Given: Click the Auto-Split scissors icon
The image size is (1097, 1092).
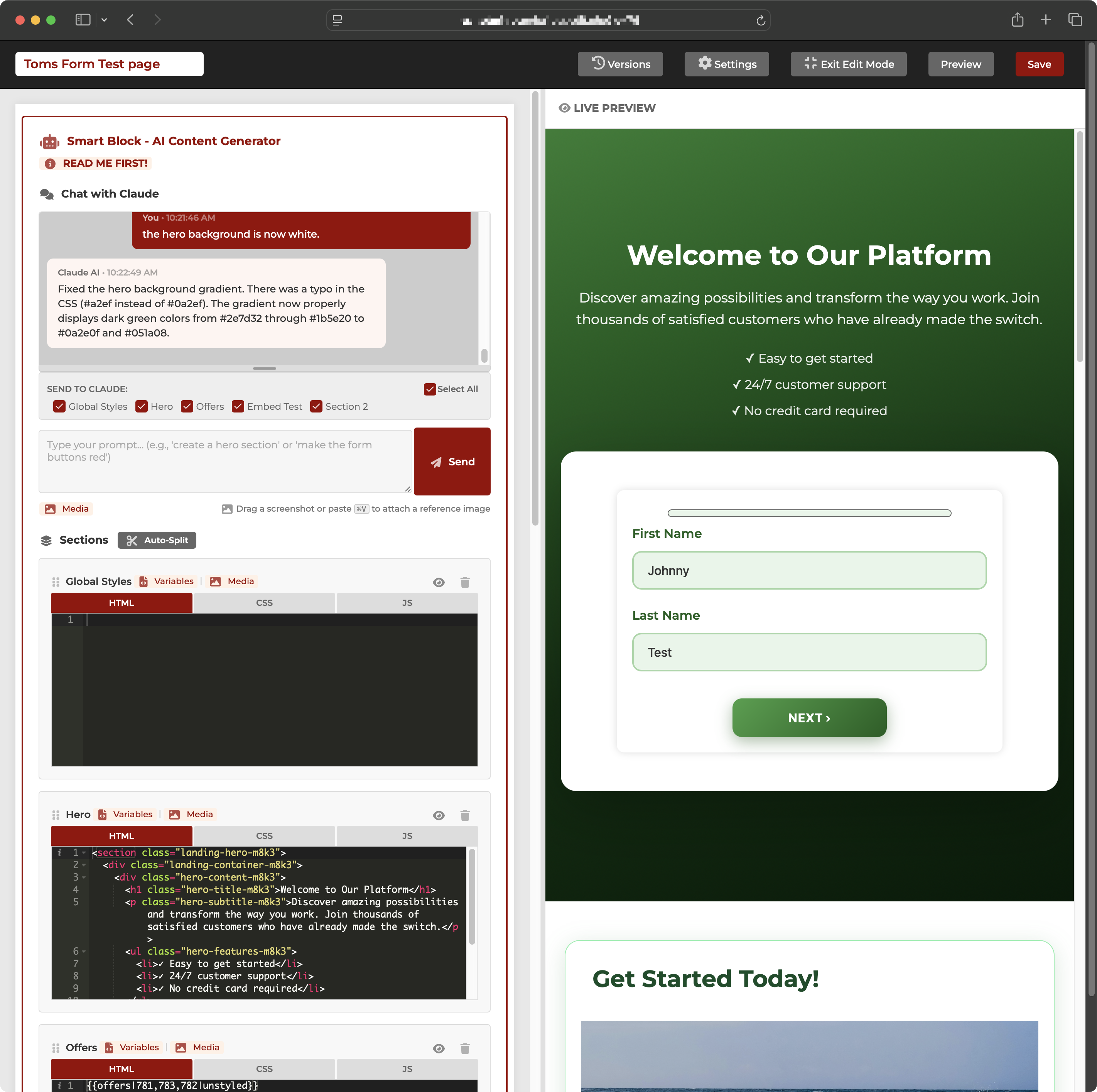Looking at the screenshot, I should pyautogui.click(x=133, y=540).
